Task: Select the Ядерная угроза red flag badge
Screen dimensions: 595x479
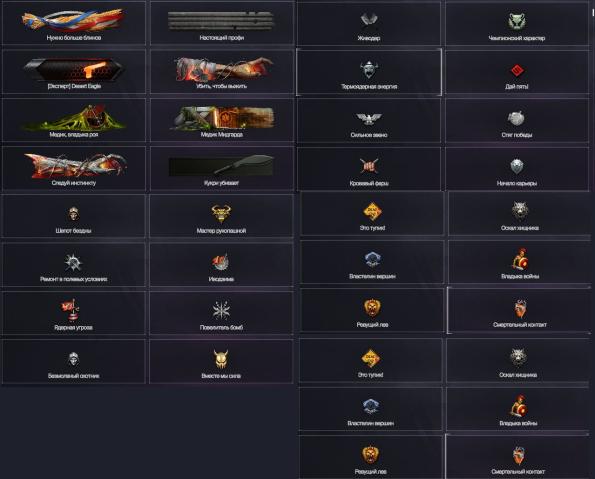Action: (x=74, y=313)
